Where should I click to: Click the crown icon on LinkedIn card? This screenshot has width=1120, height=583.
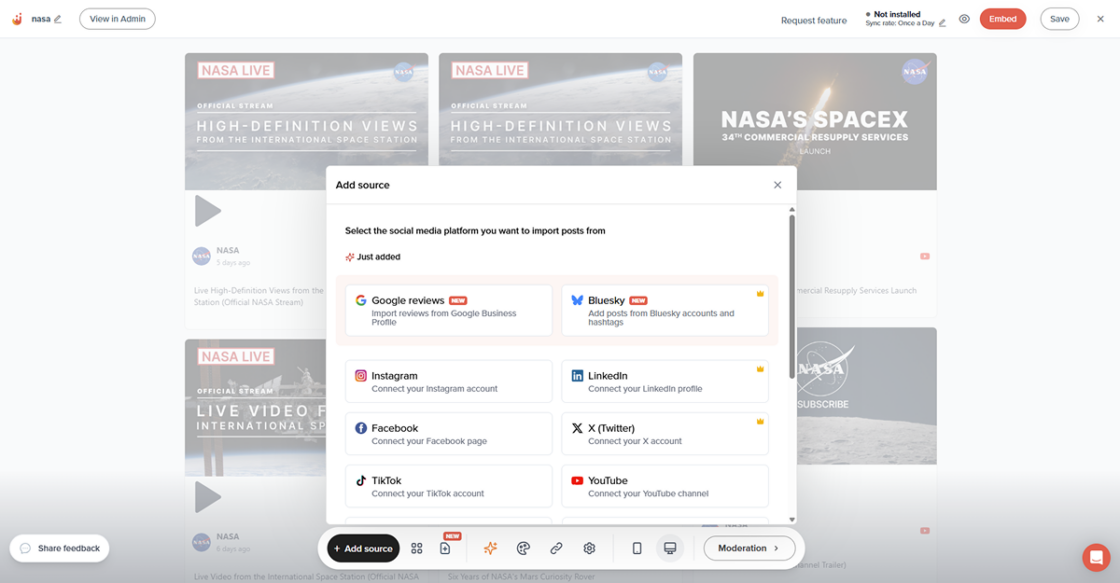pos(760,369)
